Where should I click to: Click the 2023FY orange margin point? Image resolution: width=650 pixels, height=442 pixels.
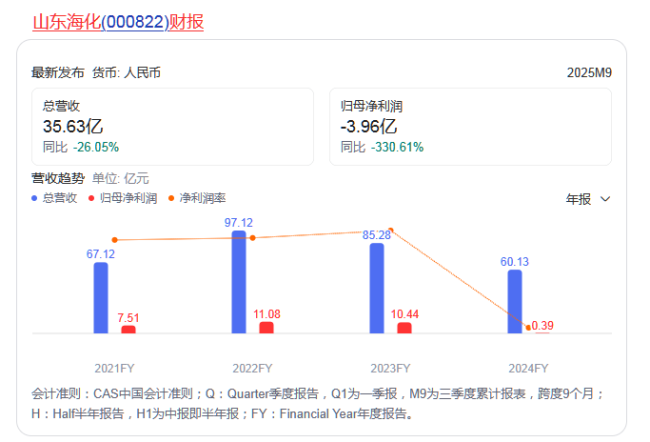click(390, 230)
